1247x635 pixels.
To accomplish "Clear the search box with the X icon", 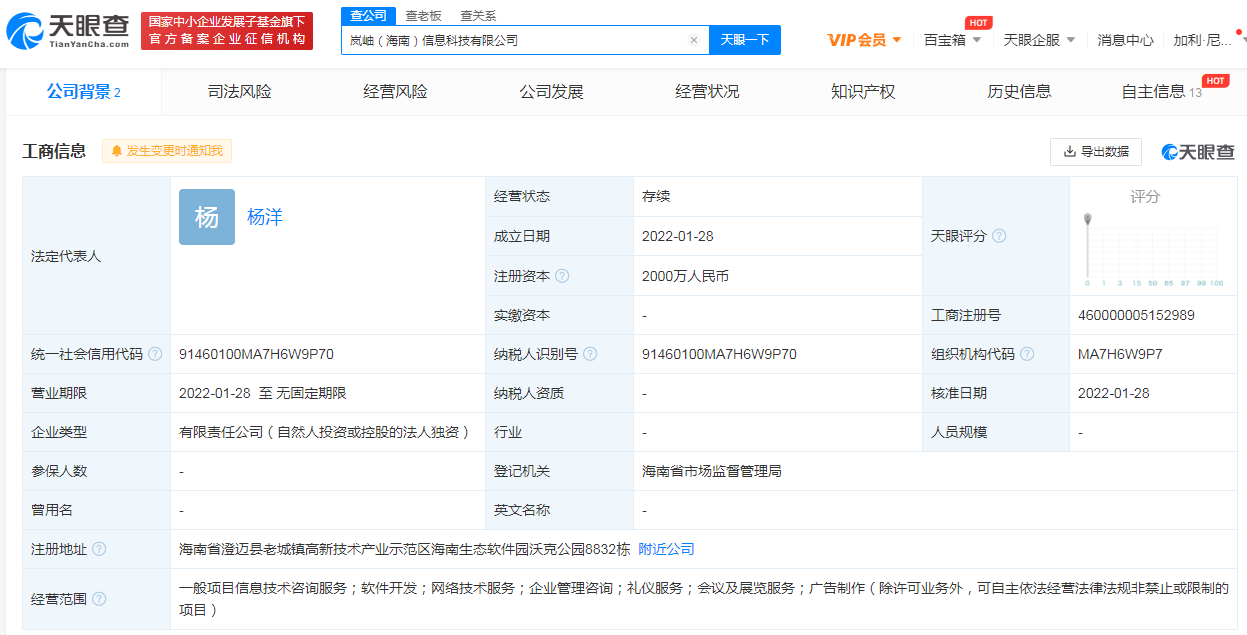I will click(x=694, y=40).
